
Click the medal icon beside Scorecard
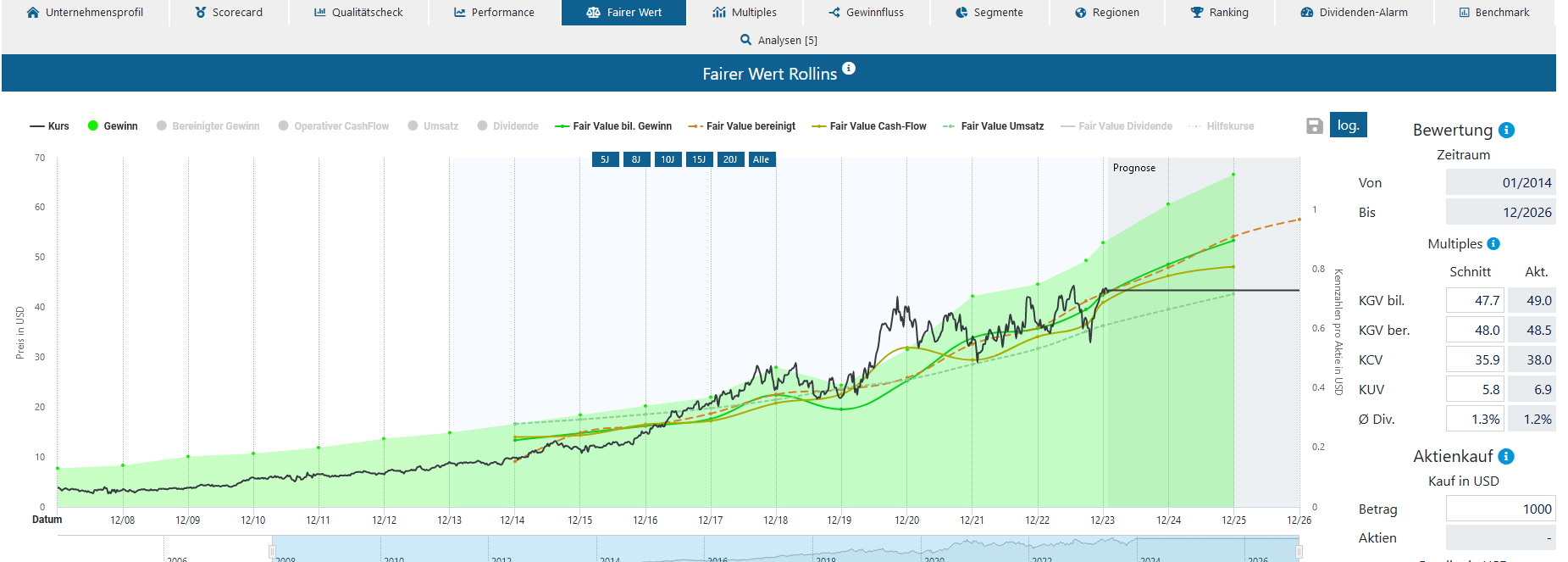(201, 13)
